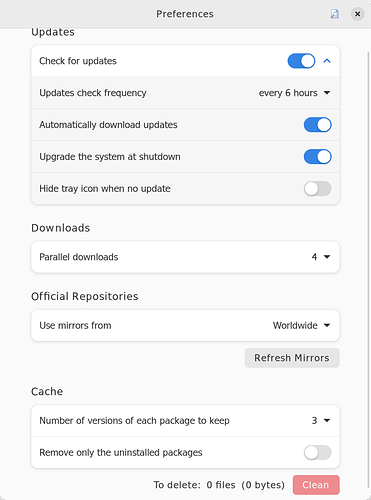Click the 'Check for updates' row label
The width and height of the screenshot is (371, 500).
(78, 61)
